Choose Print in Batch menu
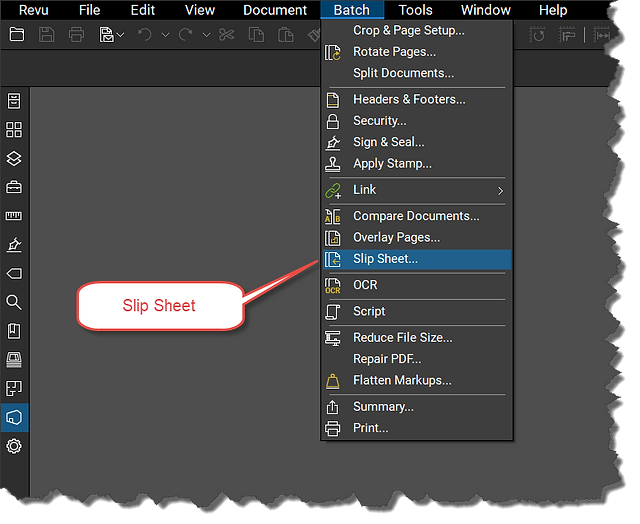640x524 pixels. (416, 428)
